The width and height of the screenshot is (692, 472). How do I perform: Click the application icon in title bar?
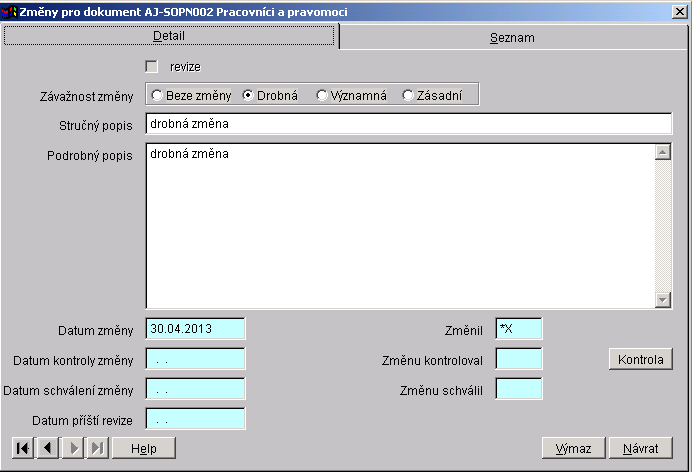click(10, 11)
